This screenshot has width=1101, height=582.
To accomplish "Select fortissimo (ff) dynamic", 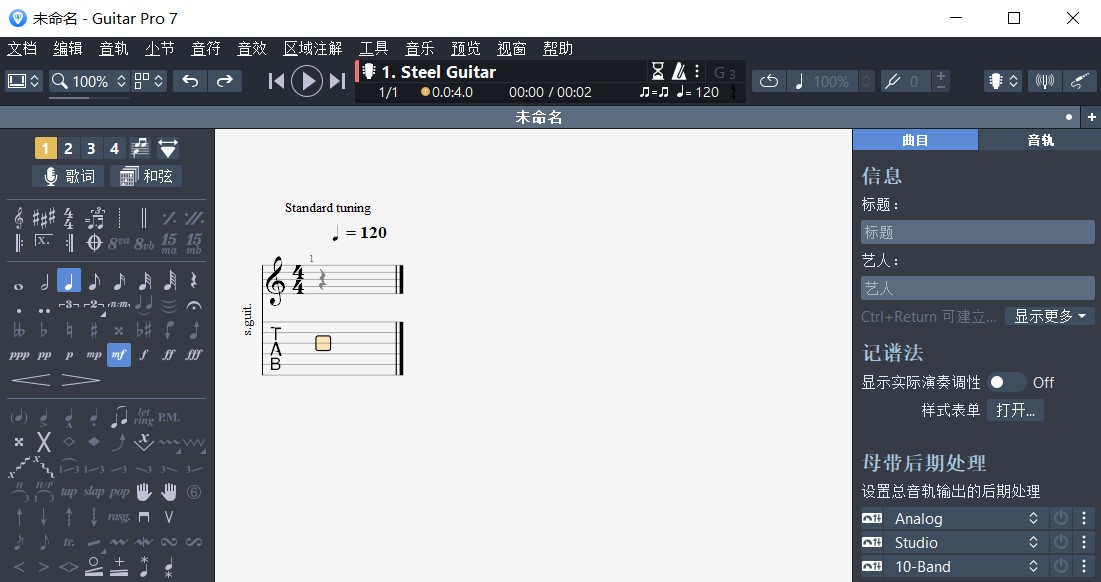I will pos(170,355).
